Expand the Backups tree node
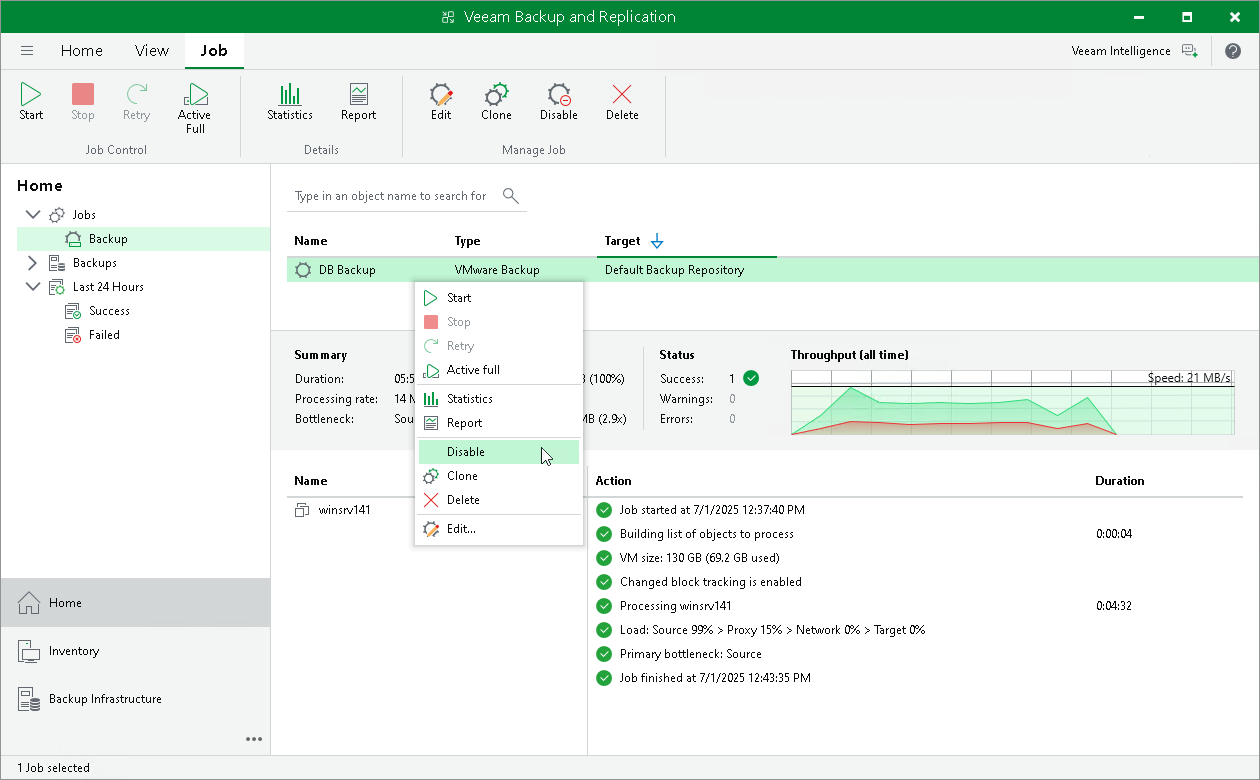 [33, 263]
